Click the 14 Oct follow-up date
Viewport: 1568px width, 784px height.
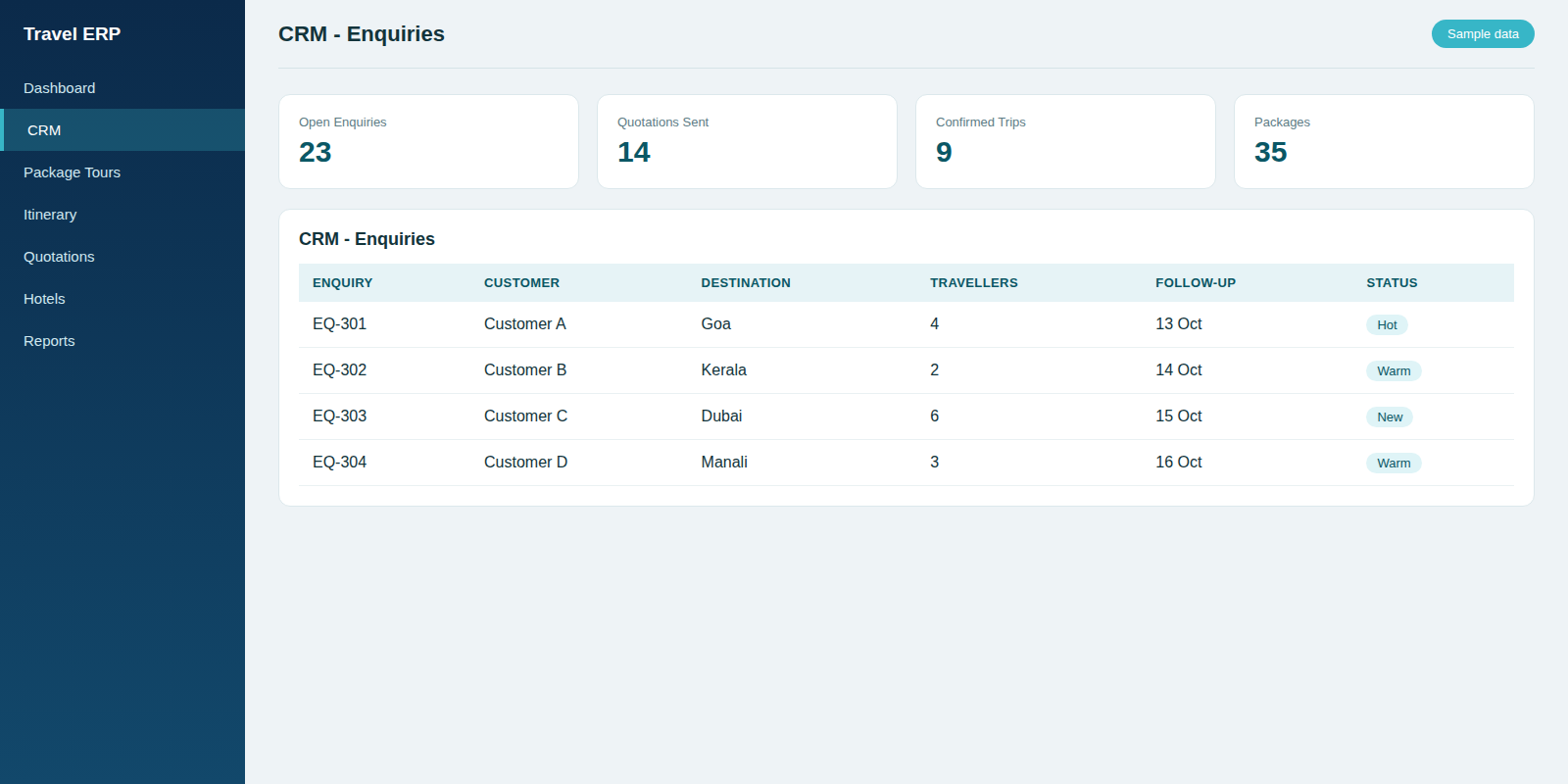[1179, 370]
